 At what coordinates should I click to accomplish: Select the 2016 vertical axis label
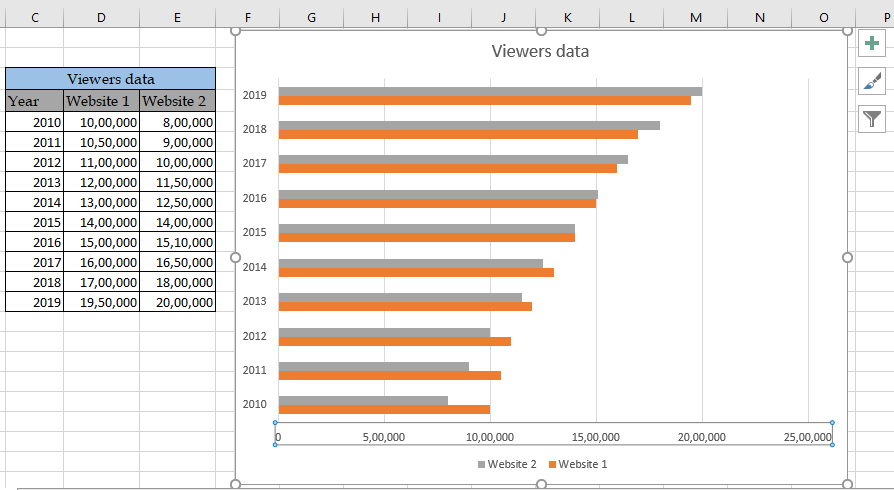point(254,198)
